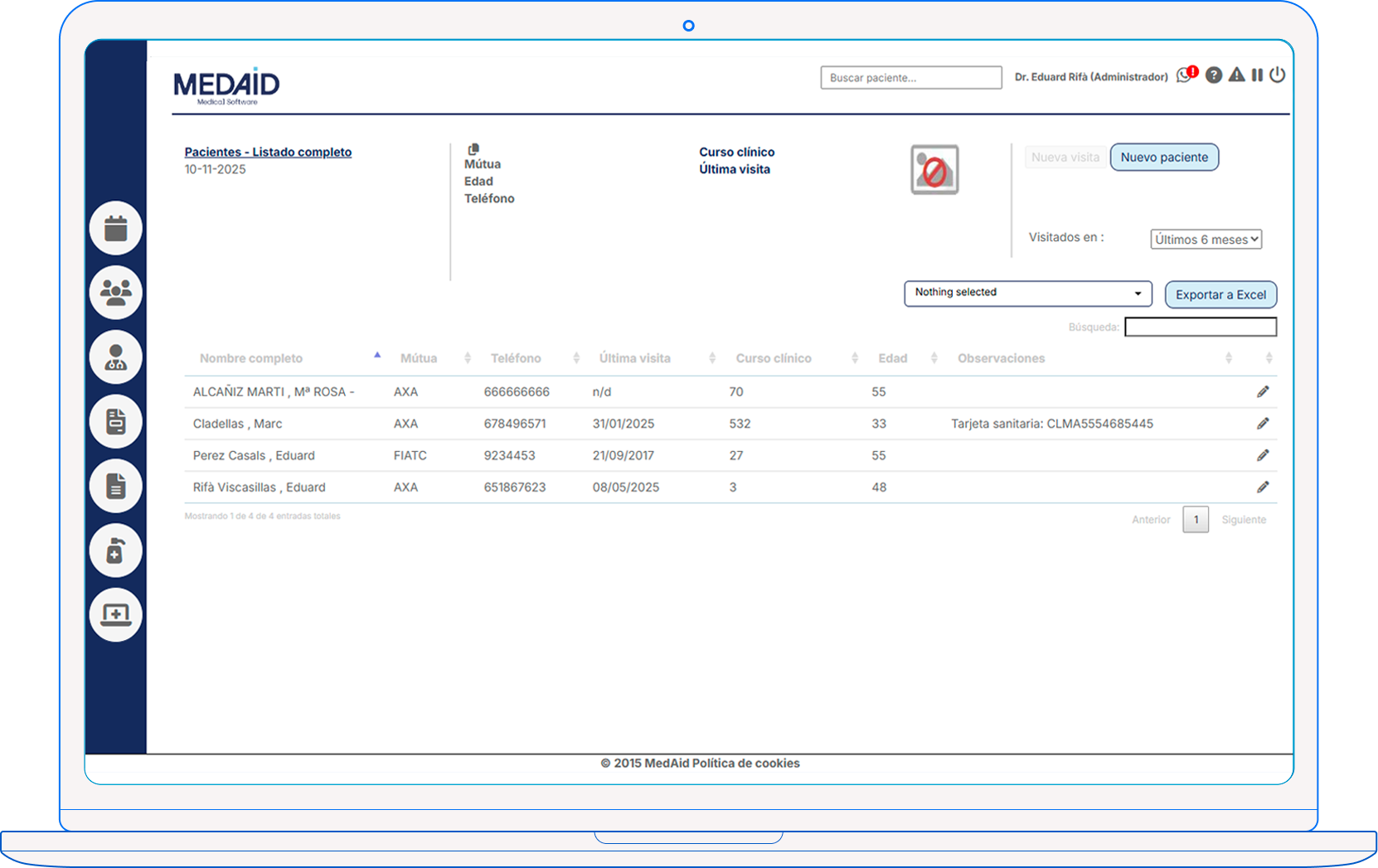
Task: Open Política de cookies link
Action: 746,764
